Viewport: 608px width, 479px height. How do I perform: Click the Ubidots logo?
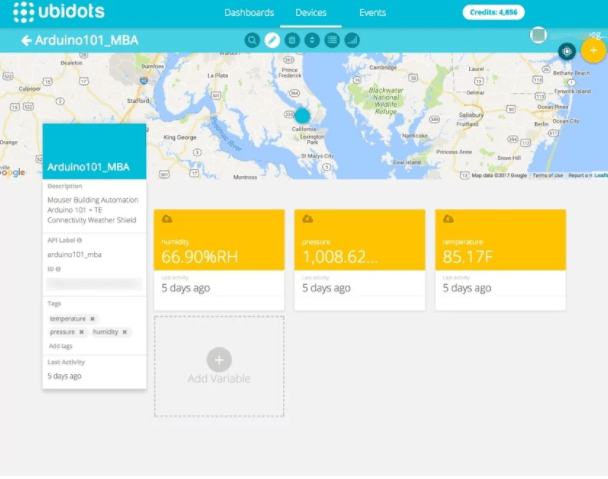click(59, 12)
